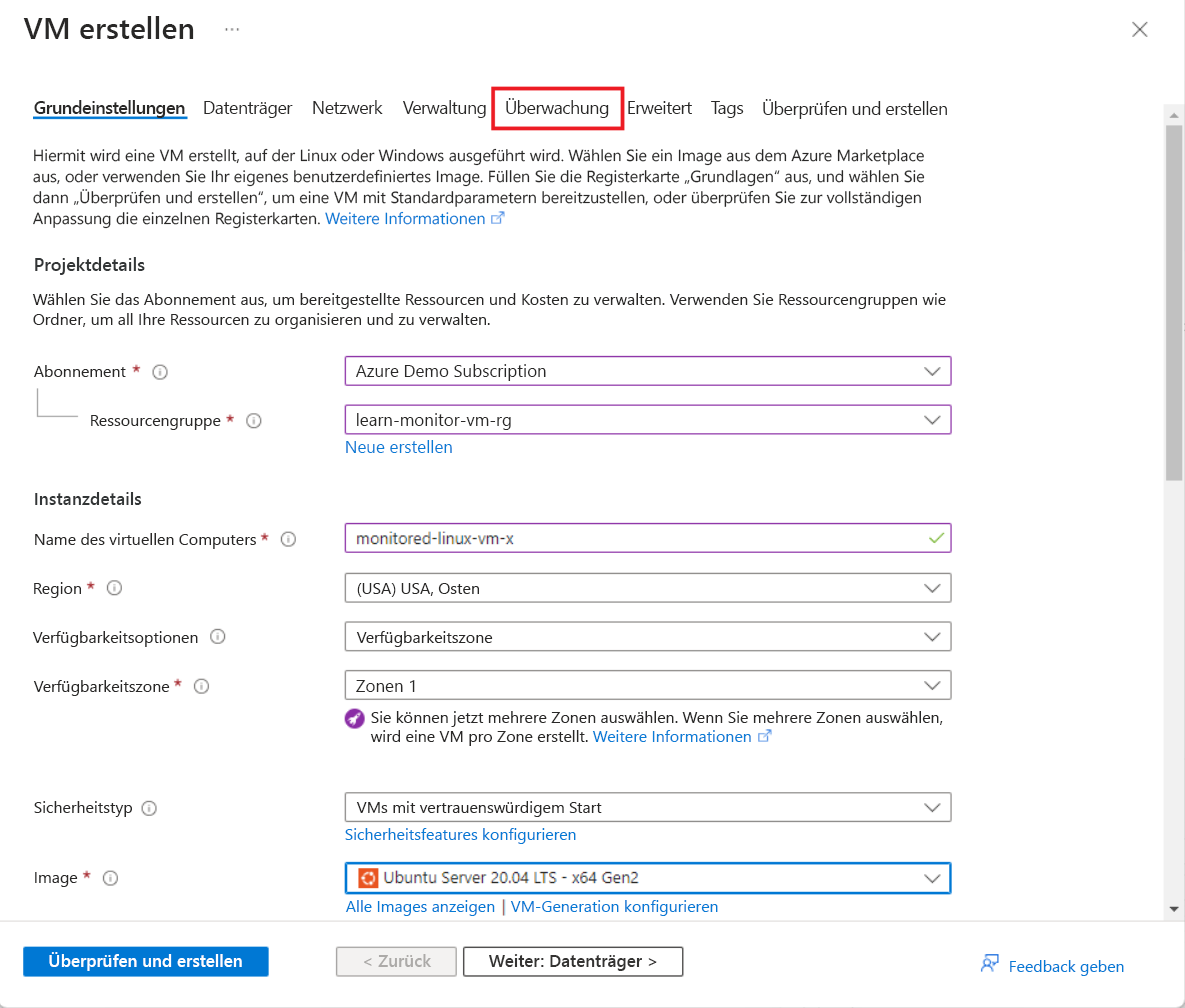Click the Überprüfen und erstellen button

(x=145, y=961)
